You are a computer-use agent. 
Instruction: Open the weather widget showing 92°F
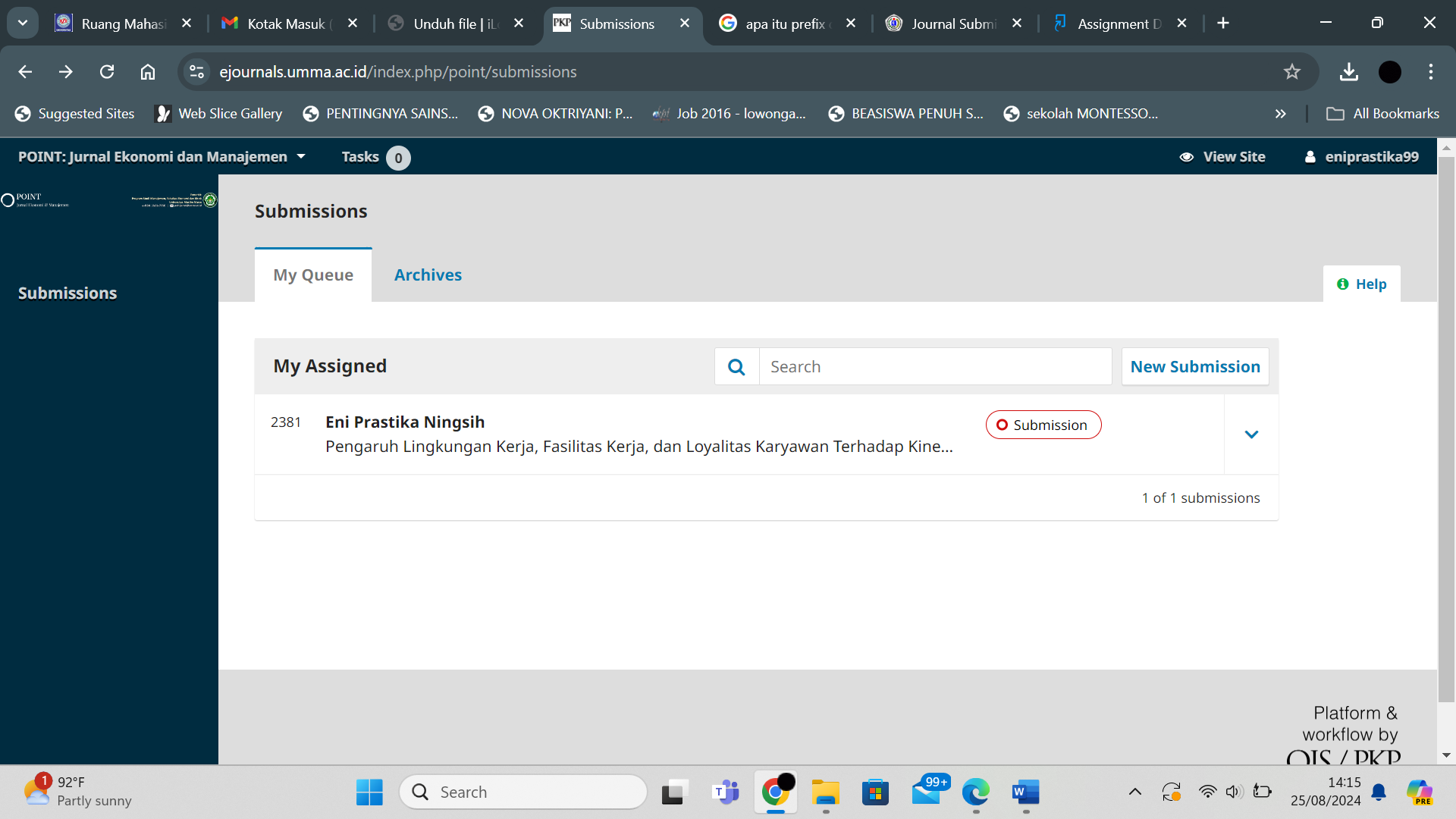(77, 791)
